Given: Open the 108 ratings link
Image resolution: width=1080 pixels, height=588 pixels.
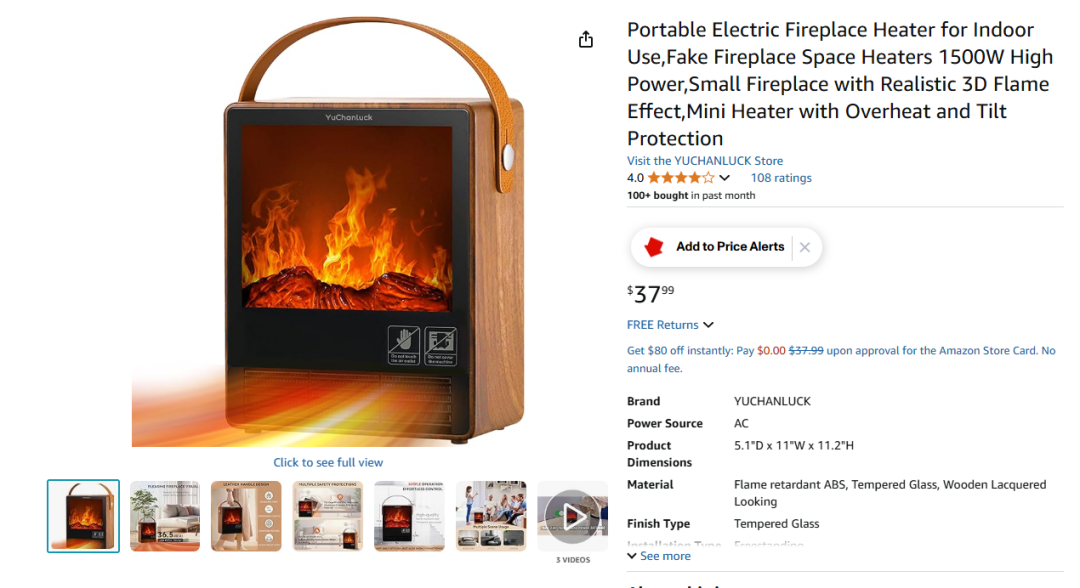Looking at the screenshot, I should [x=781, y=178].
